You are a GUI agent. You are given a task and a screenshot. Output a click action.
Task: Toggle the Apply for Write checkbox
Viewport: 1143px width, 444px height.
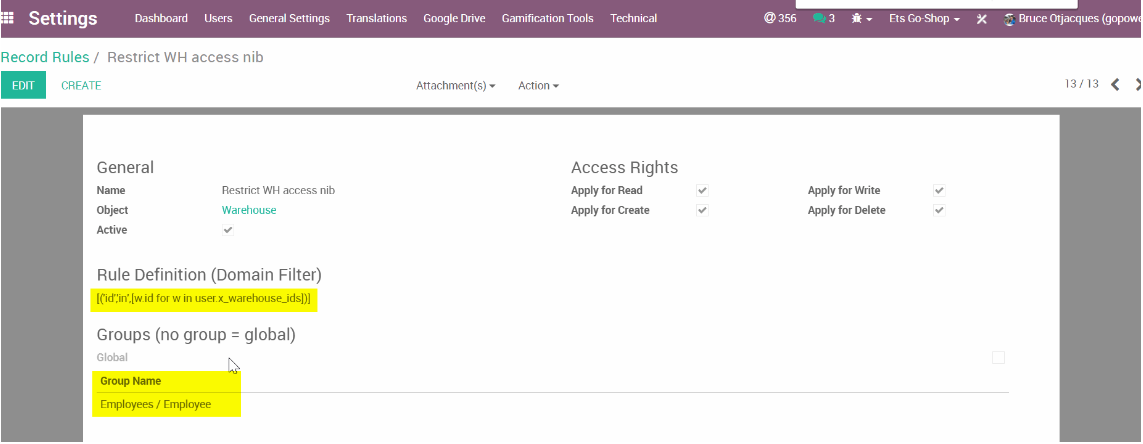(x=938, y=190)
